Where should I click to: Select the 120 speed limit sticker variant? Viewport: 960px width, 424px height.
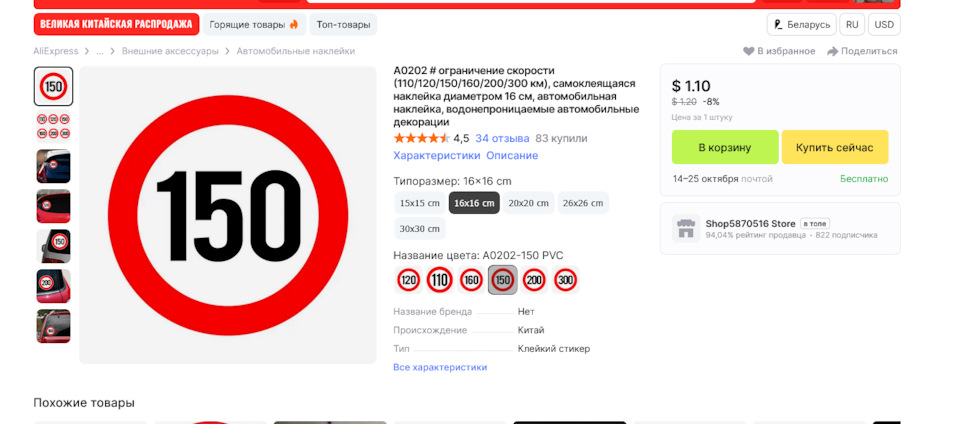click(x=408, y=280)
